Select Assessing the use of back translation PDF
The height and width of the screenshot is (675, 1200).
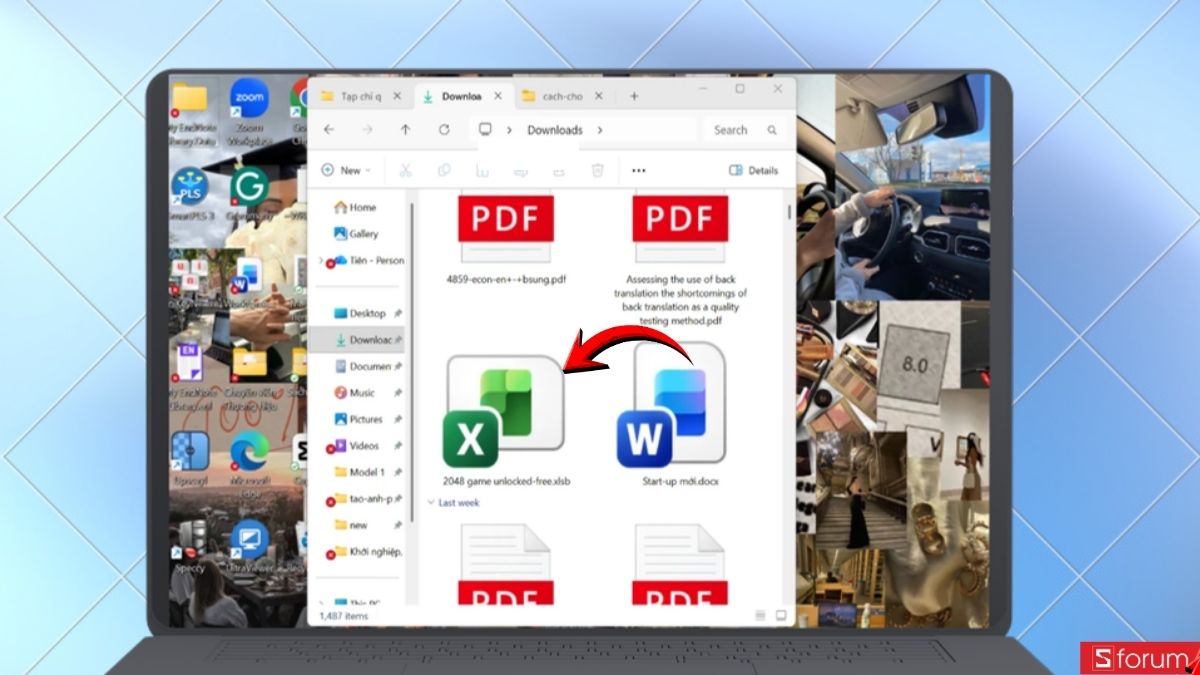(680, 258)
